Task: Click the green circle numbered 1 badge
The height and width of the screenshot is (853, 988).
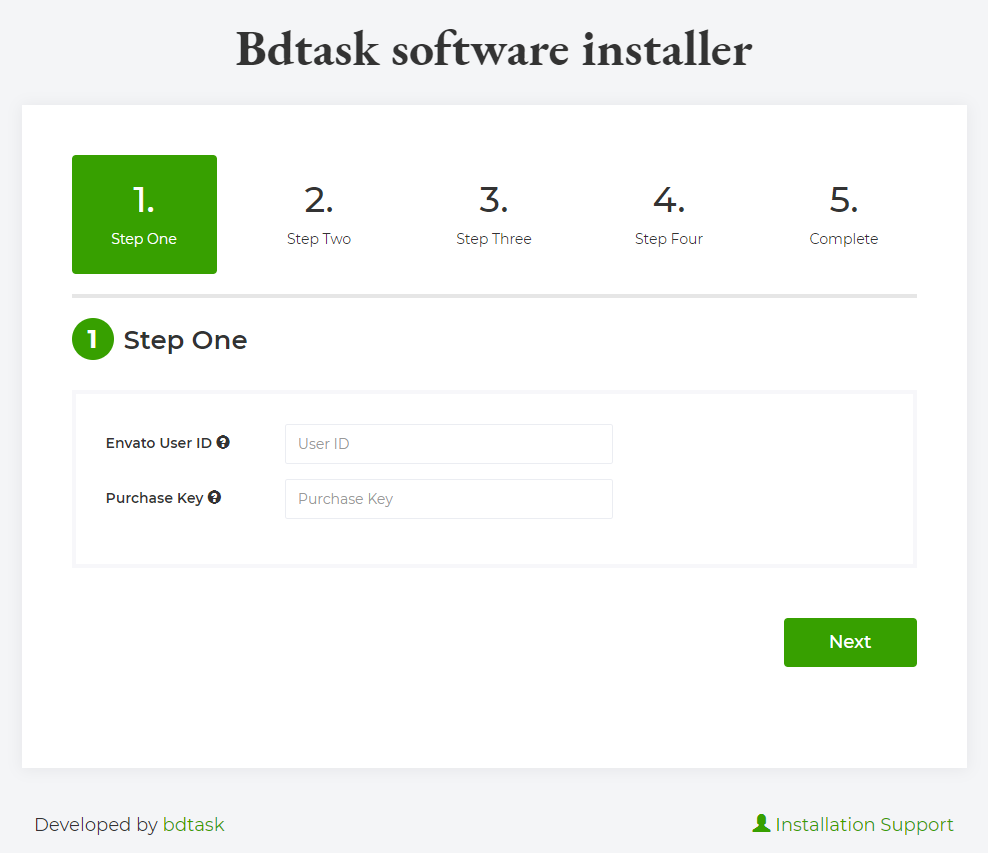Action: tap(93, 339)
